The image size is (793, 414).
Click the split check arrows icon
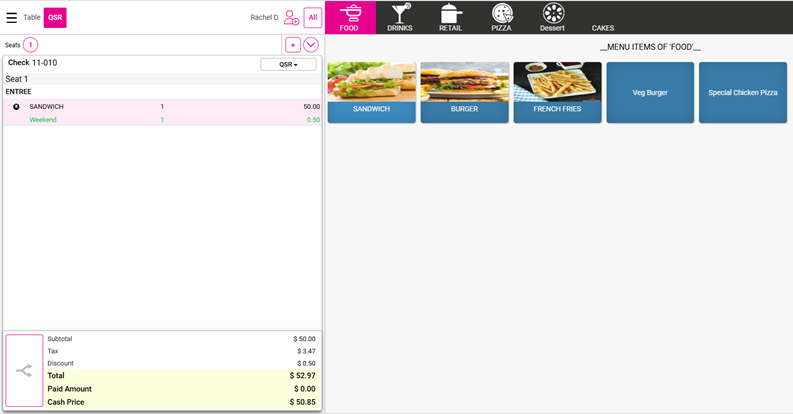24,370
